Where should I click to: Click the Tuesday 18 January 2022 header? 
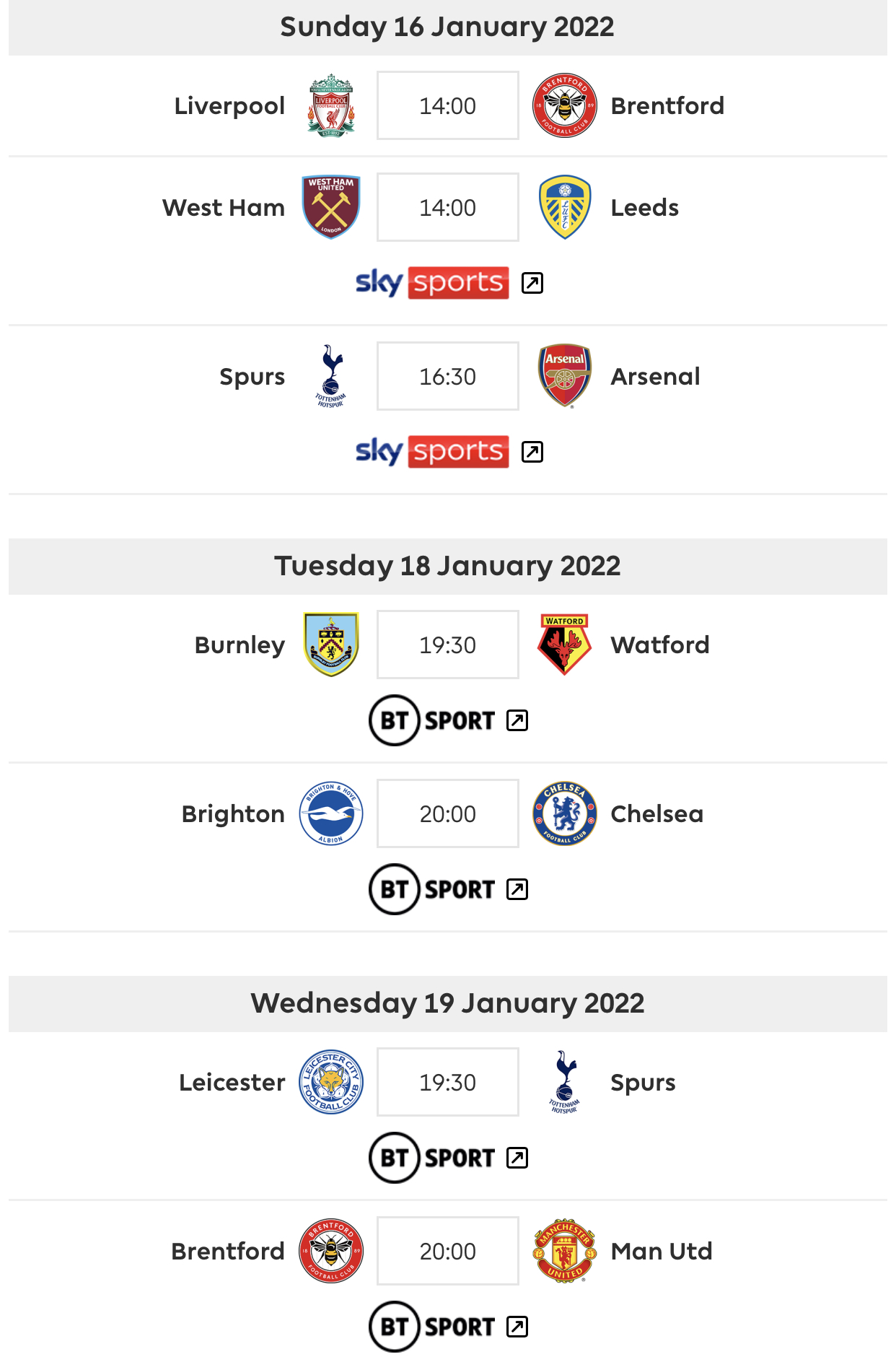pos(448,567)
